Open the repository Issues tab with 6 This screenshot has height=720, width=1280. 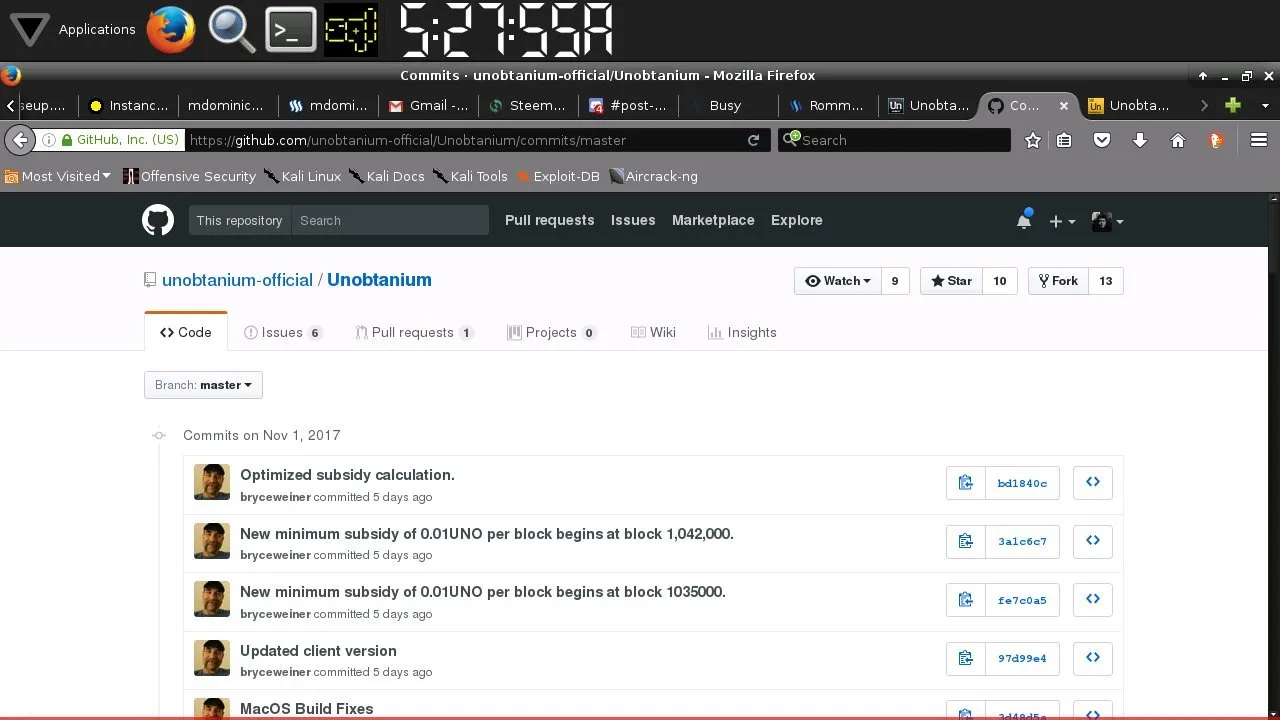click(283, 332)
